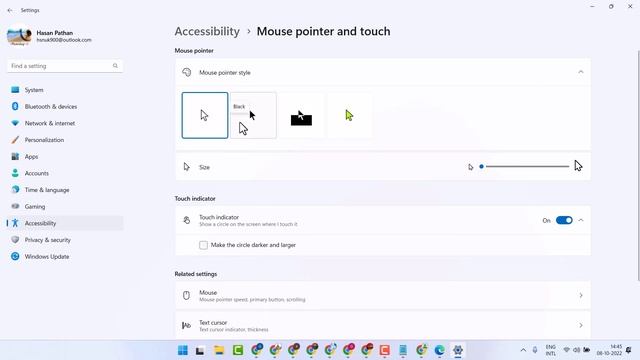640x360 pixels.
Task: Click the Accessibility stick-figure icon in the sidebar
Action: [x=15, y=223]
